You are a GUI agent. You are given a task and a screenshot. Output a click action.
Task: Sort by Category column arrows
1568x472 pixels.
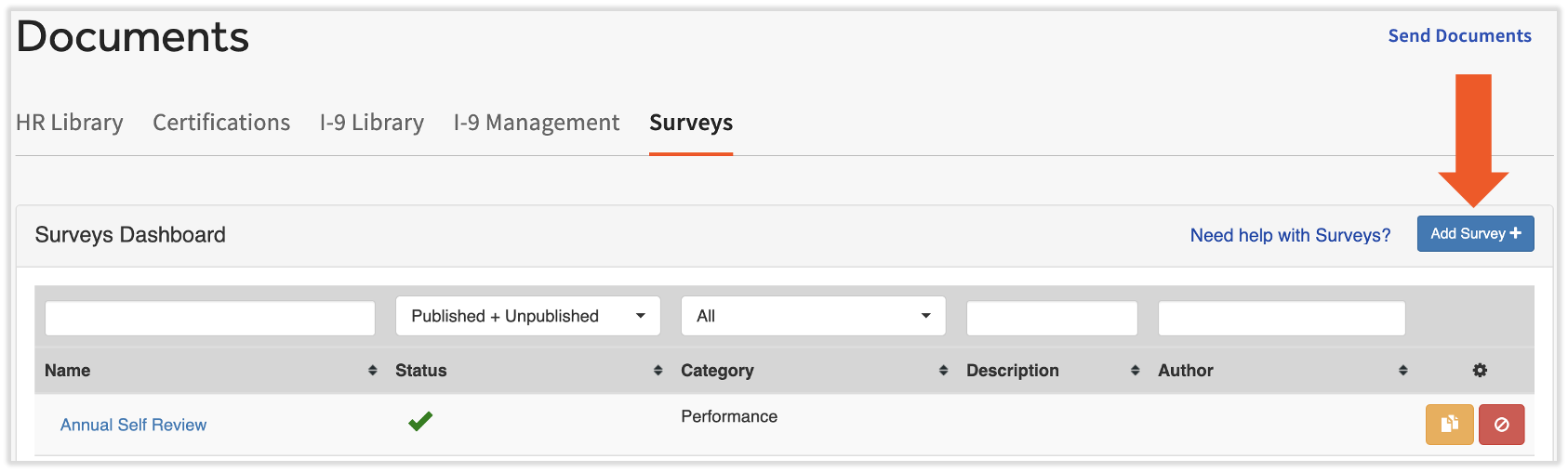pyautogui.click(x=943, y=371)
